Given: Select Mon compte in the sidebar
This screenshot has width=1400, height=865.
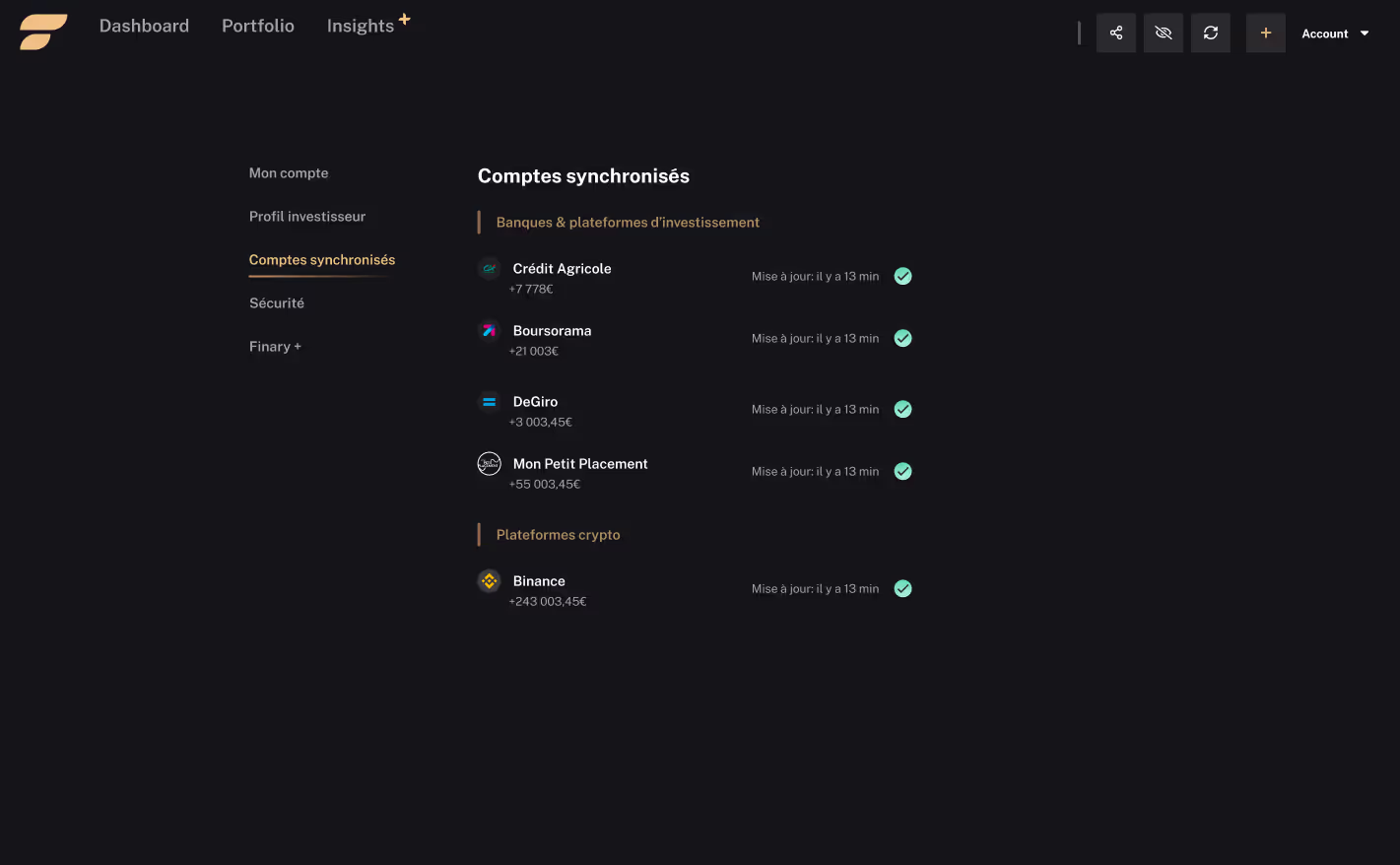Looking at the screenshot, I should 289,173.
